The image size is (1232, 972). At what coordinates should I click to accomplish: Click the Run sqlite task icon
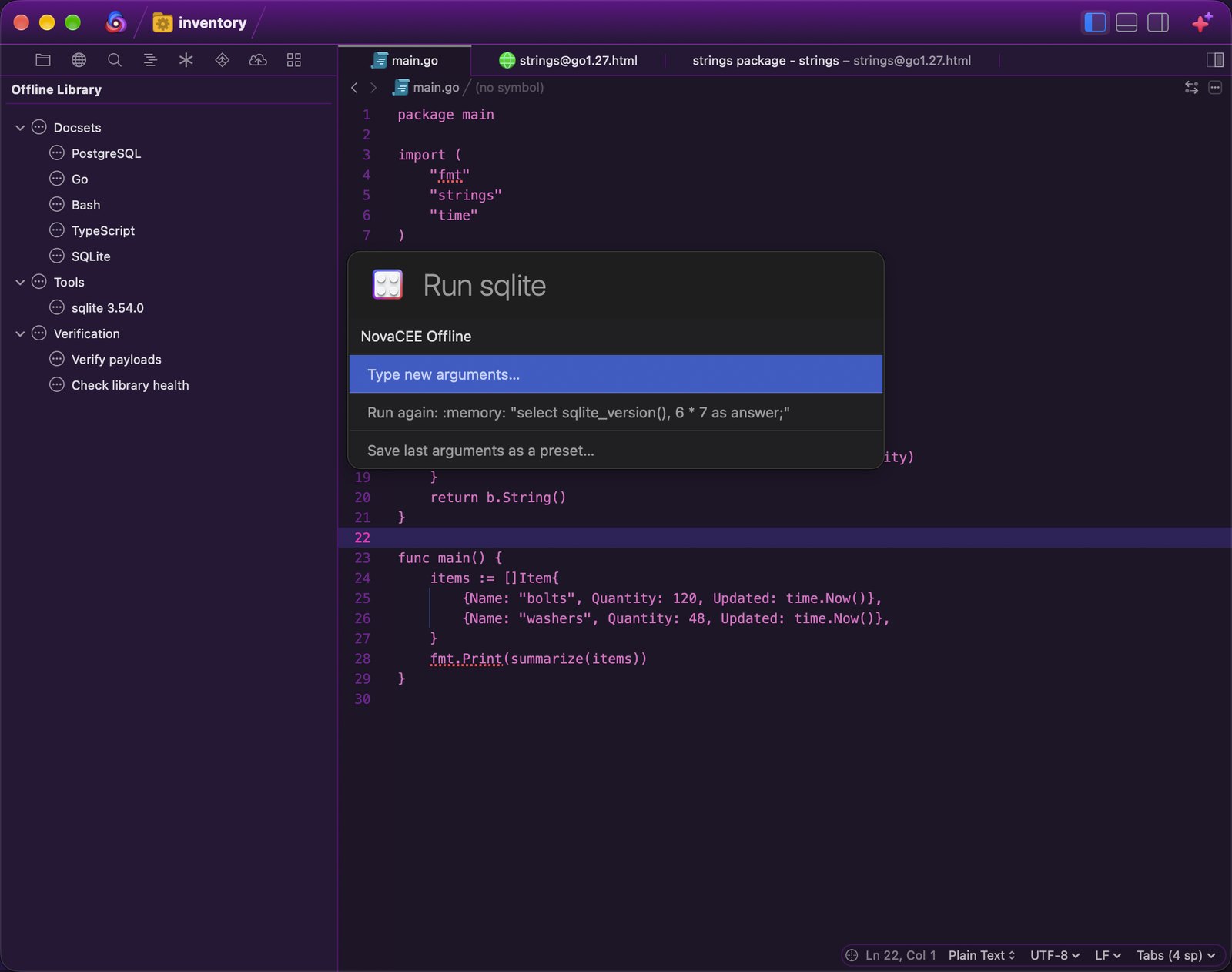coord(387,285)
